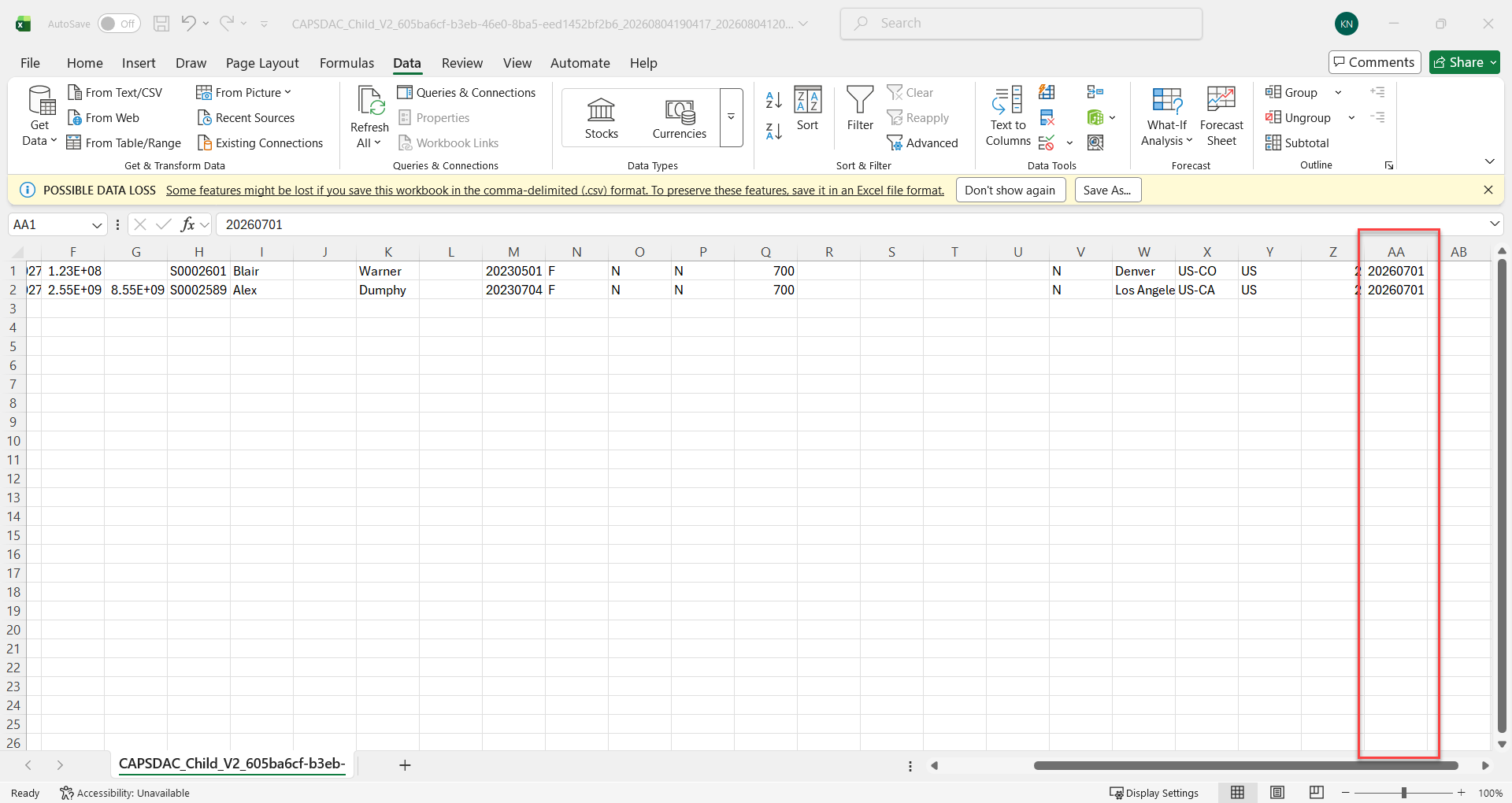Select the Currencies data type
Image resolution: width=1512 pixels, height=803 pixels.
coord(679,118)
